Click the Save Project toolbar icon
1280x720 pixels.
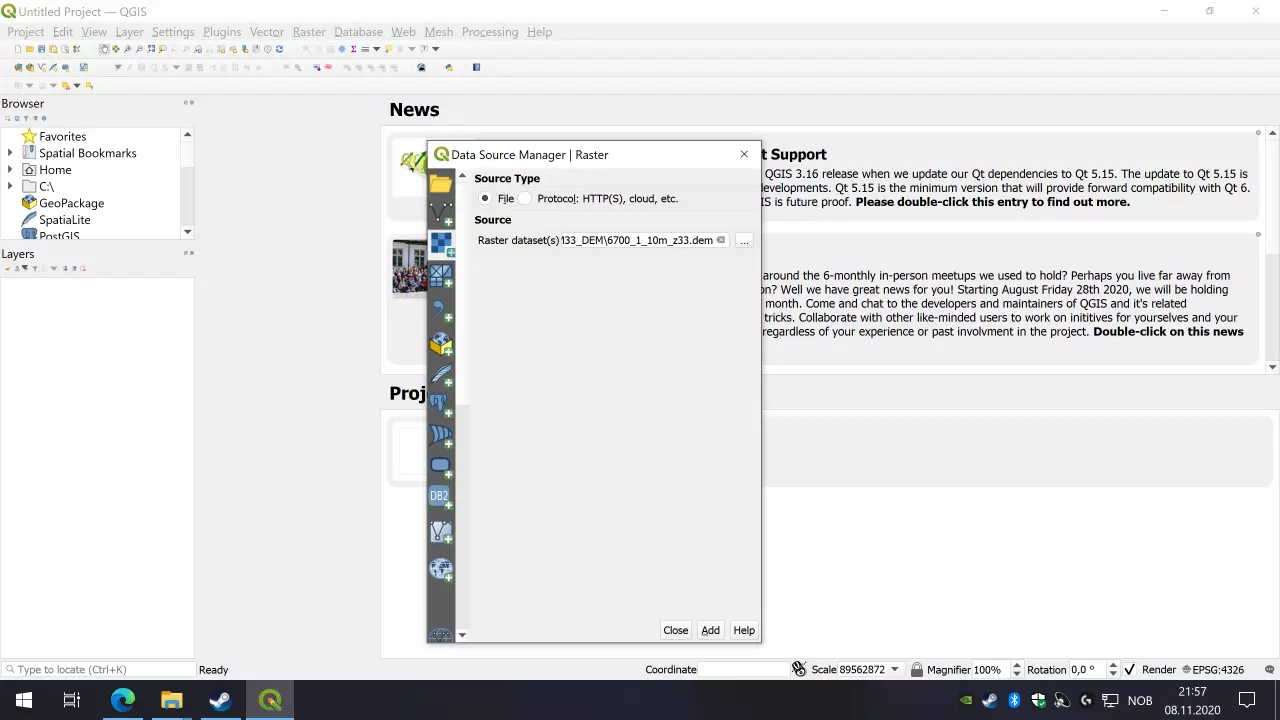click(41, 49)
